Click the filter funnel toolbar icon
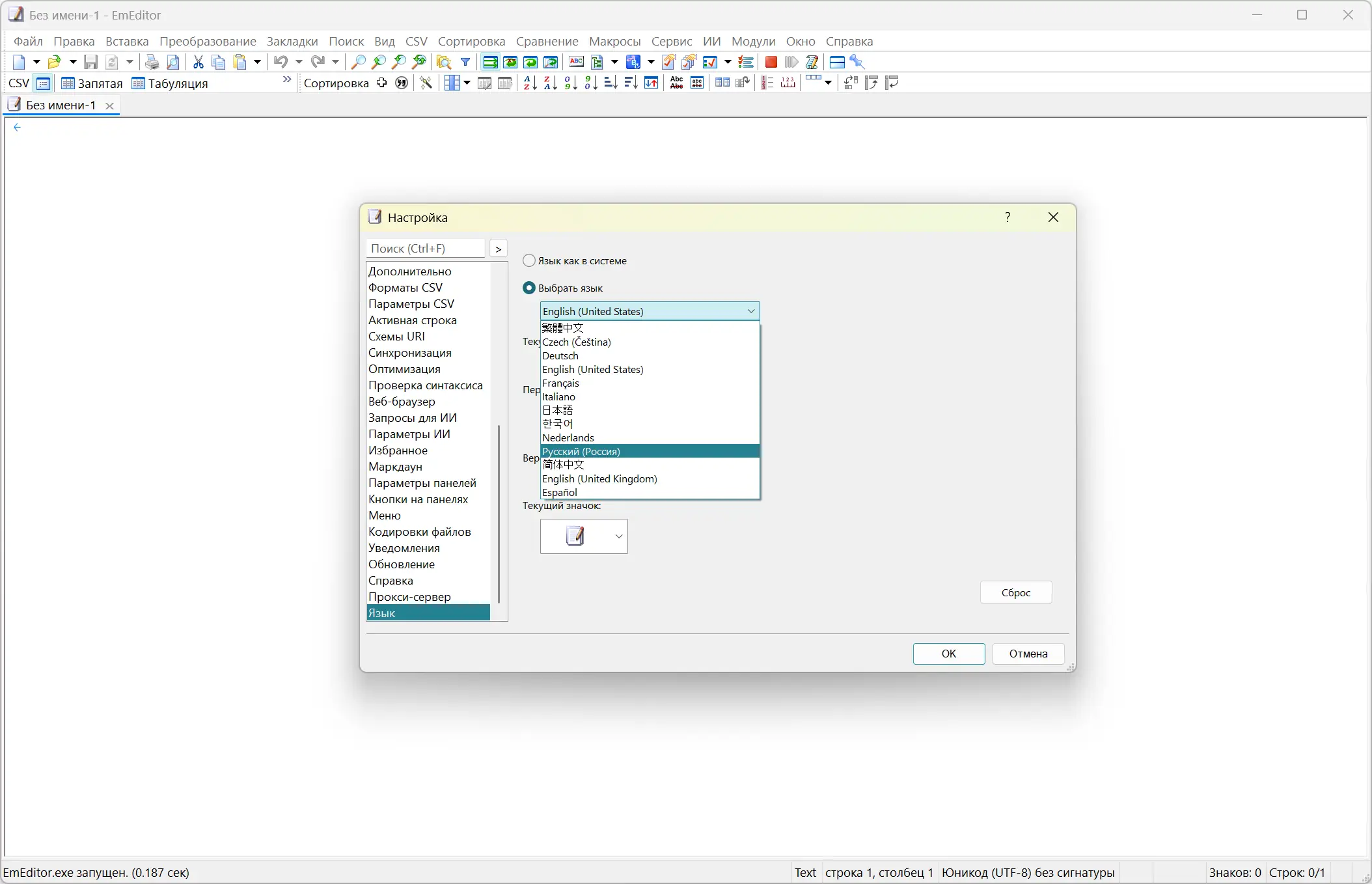Image resolution: width=1372 pixels, height=884 pixels. point(465,62)
